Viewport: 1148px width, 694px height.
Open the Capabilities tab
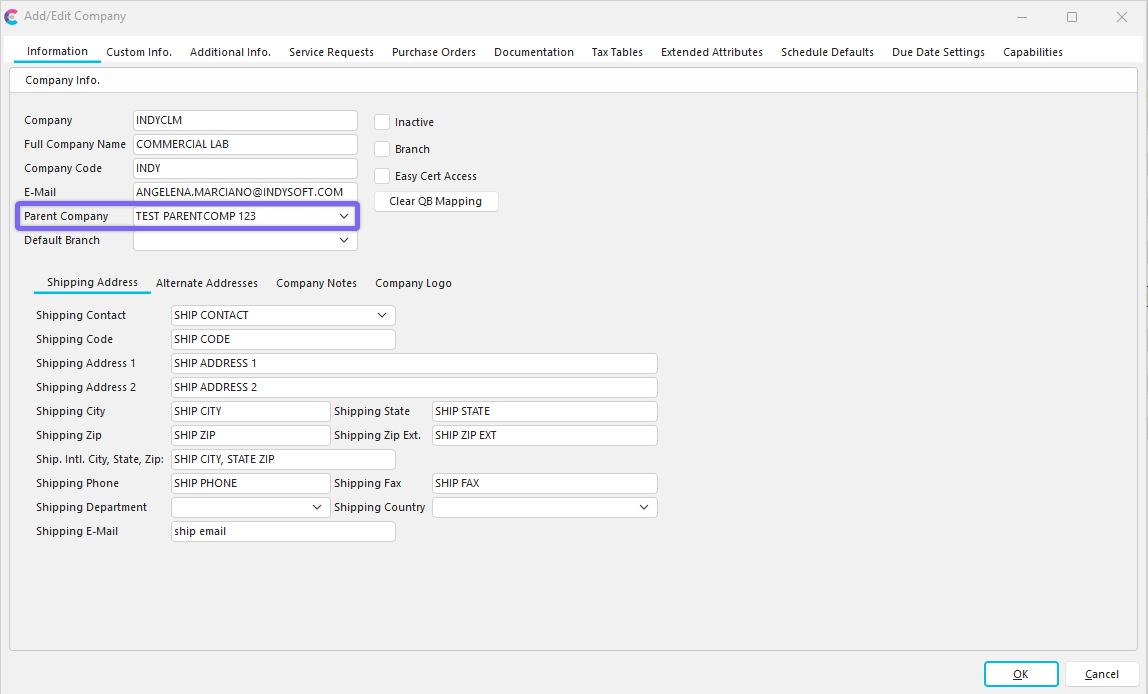click(1032, 52)
